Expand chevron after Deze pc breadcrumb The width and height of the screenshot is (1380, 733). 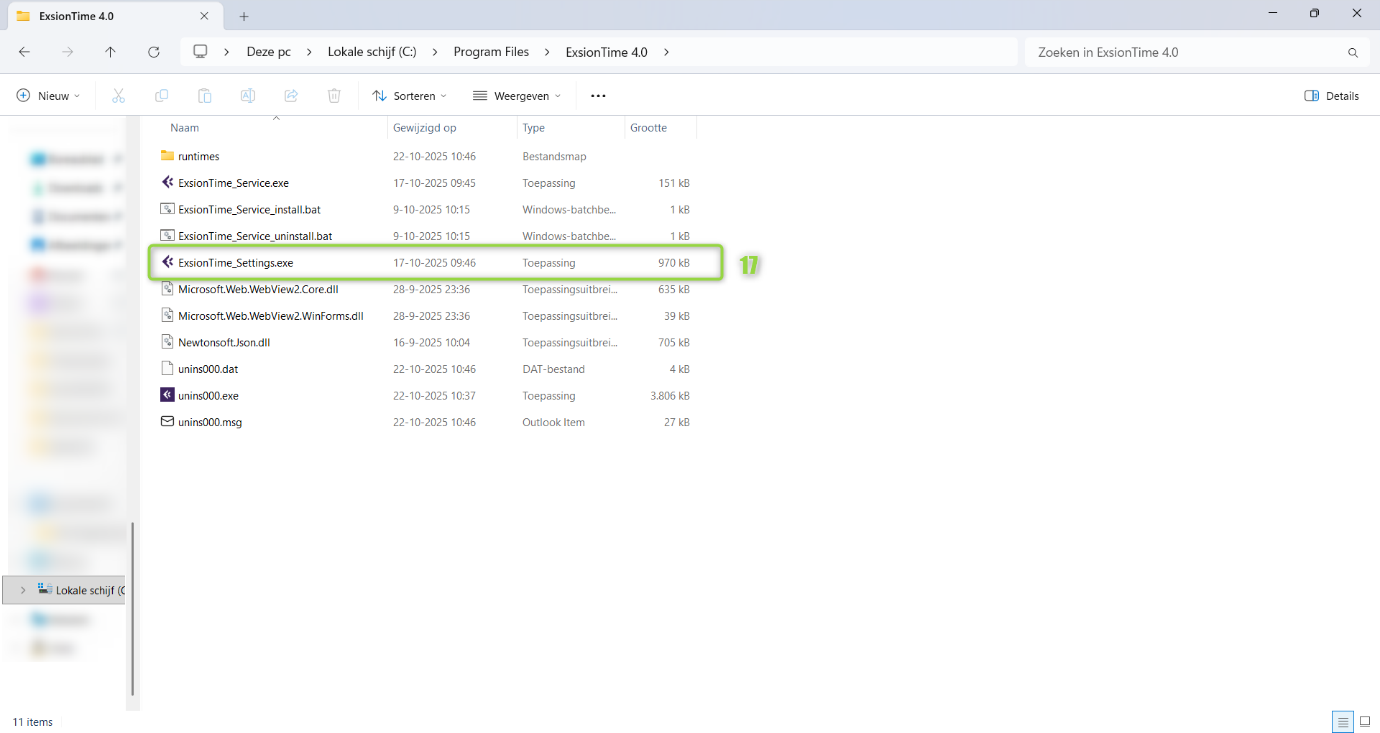click(309, 52)
